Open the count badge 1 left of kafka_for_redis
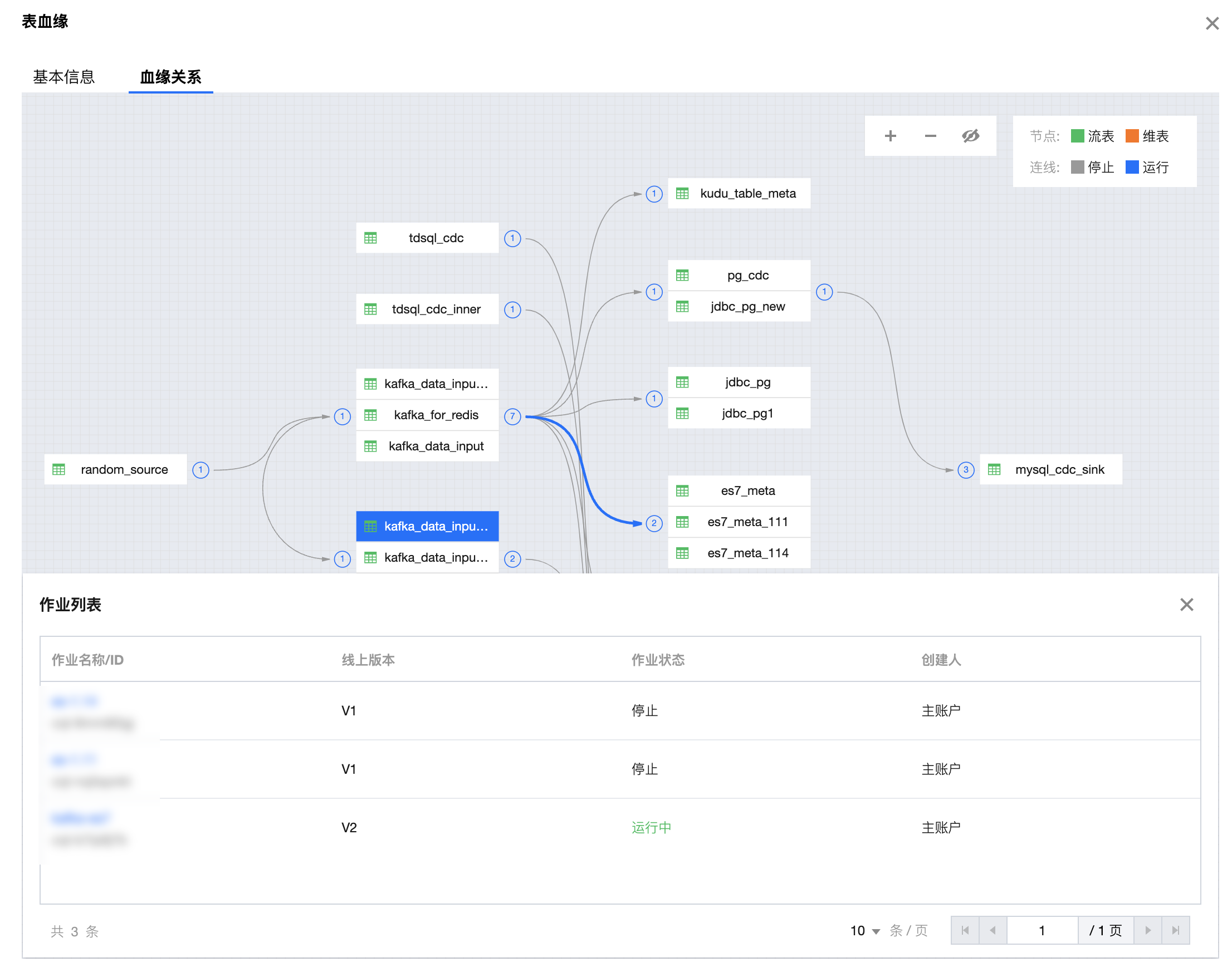 click(x=341, y=416)
